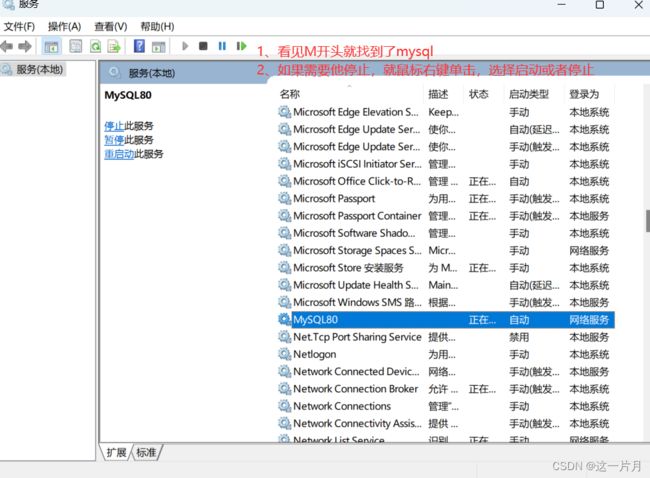
Task: Select the Microsoft Passport service row
Action: click(446, 199)
